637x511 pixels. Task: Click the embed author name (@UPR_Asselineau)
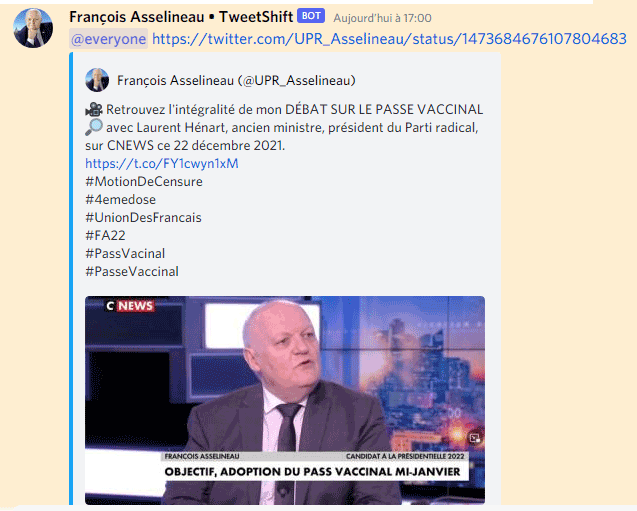point(236,80)
